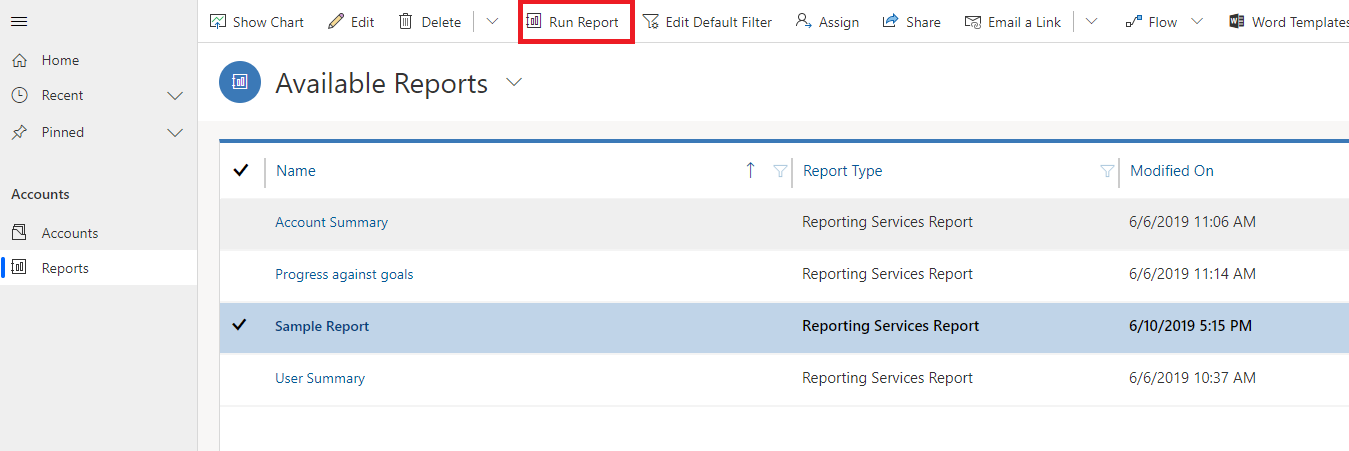
Task: Run the selected report
Action: (x=574, y=22)
